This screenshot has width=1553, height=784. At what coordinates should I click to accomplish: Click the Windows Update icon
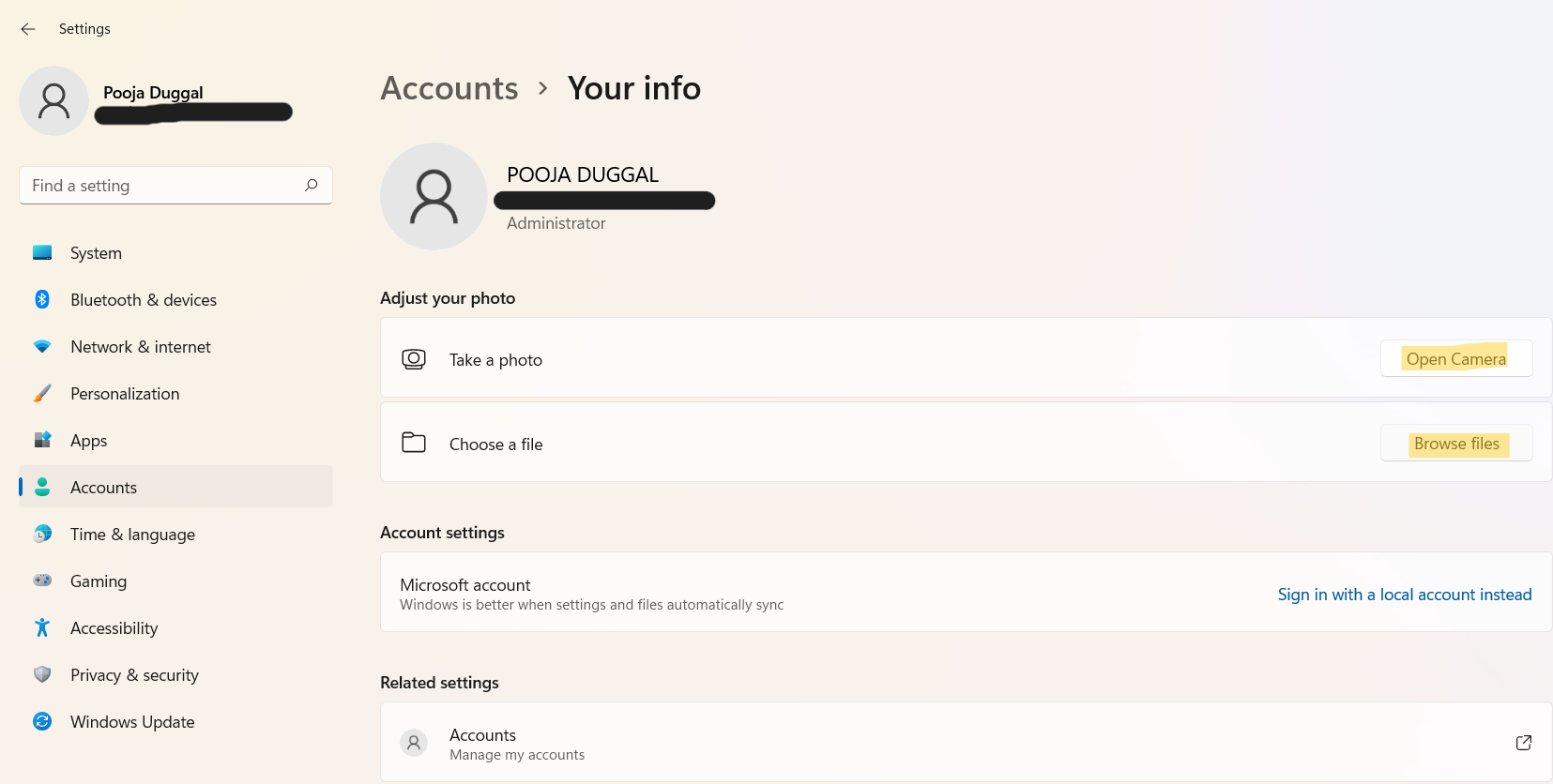42,721
